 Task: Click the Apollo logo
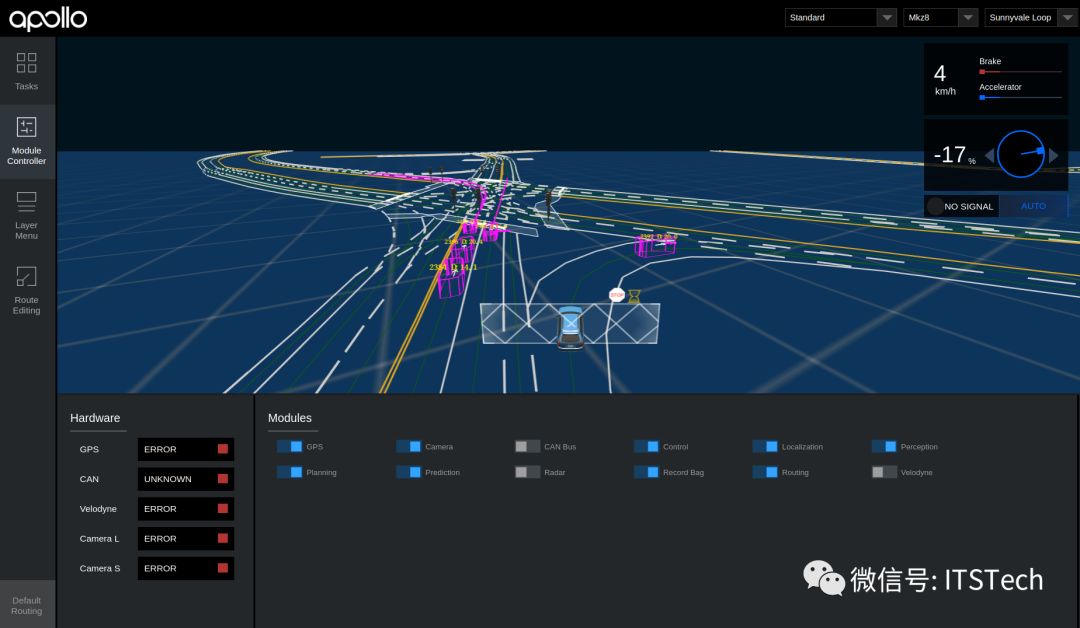point(48,18)
